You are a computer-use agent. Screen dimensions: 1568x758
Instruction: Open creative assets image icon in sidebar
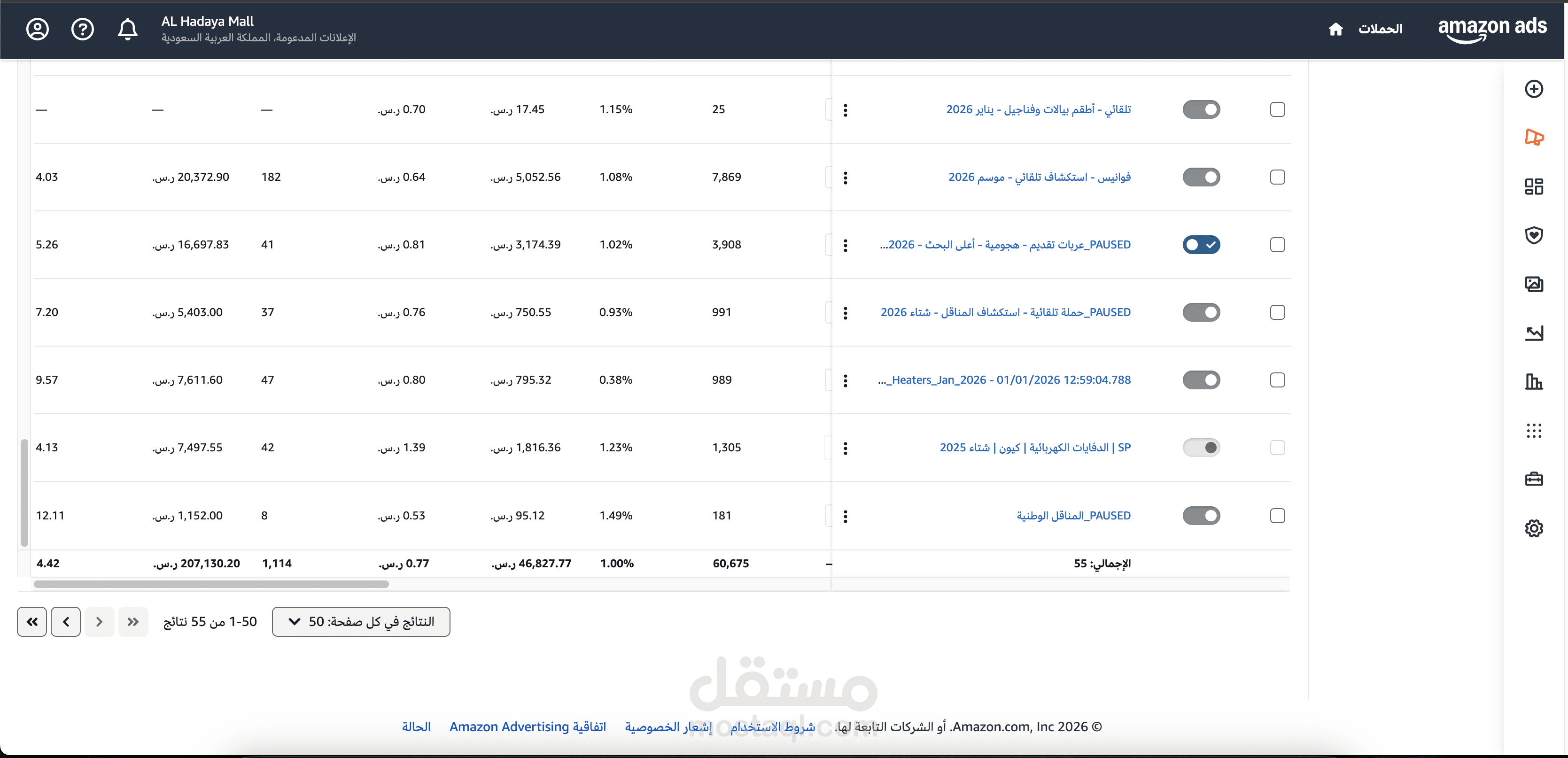pos(1535,284)
